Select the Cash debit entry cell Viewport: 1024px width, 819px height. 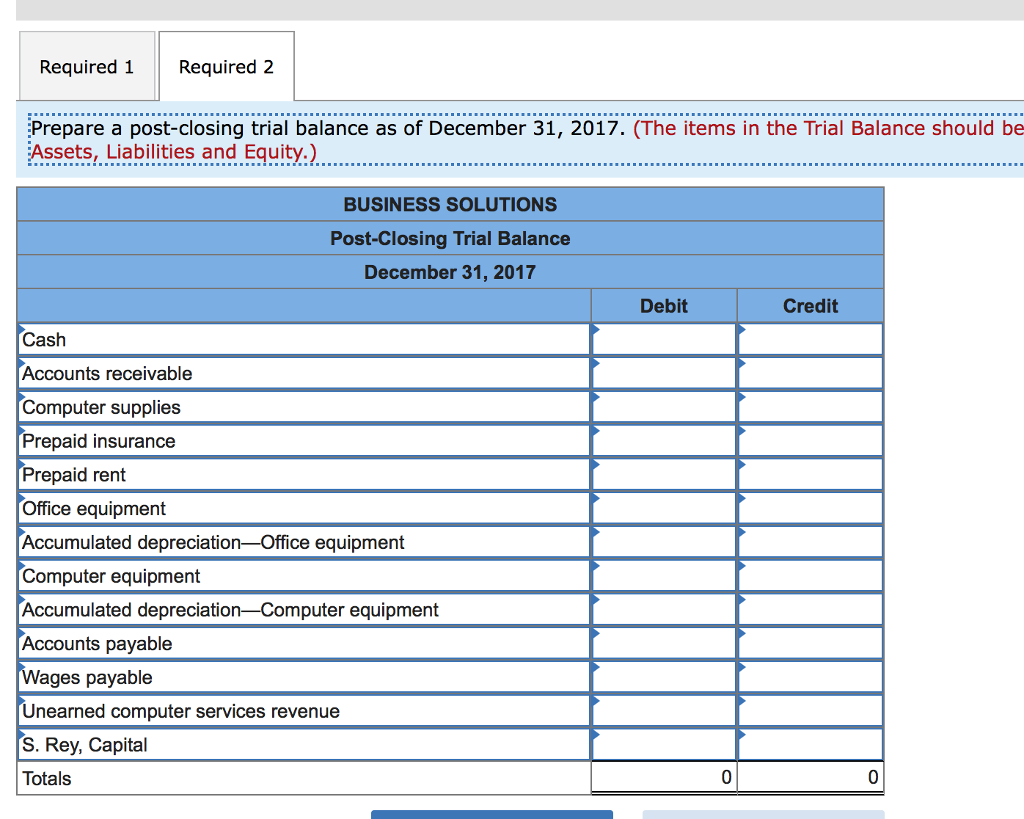click(x=663, y=339)
